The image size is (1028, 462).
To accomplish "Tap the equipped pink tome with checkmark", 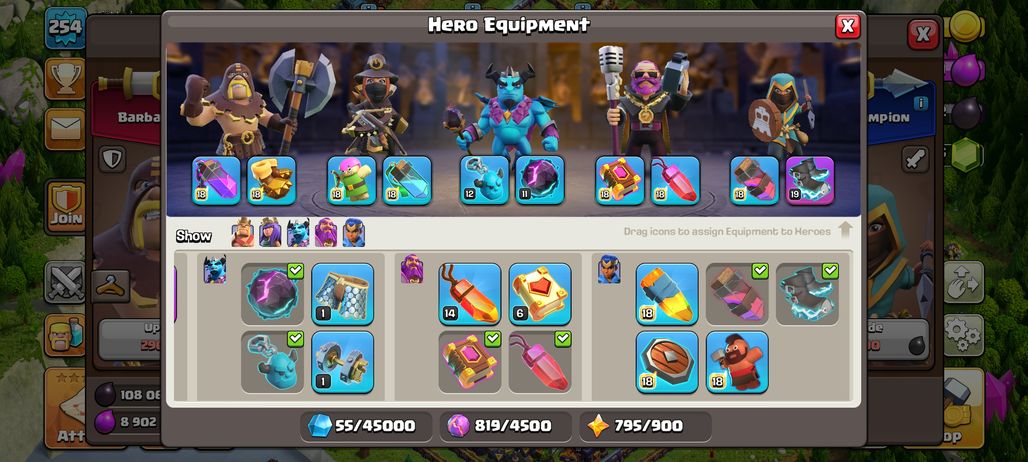I will 469,362.
